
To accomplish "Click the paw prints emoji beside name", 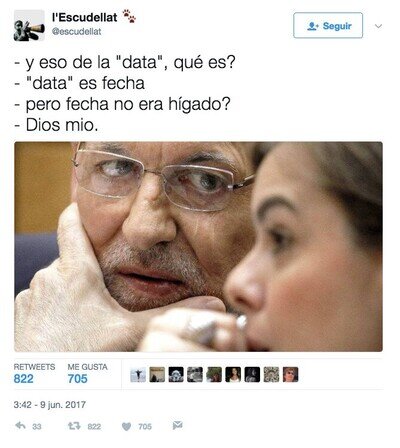I will pos(129,16).
